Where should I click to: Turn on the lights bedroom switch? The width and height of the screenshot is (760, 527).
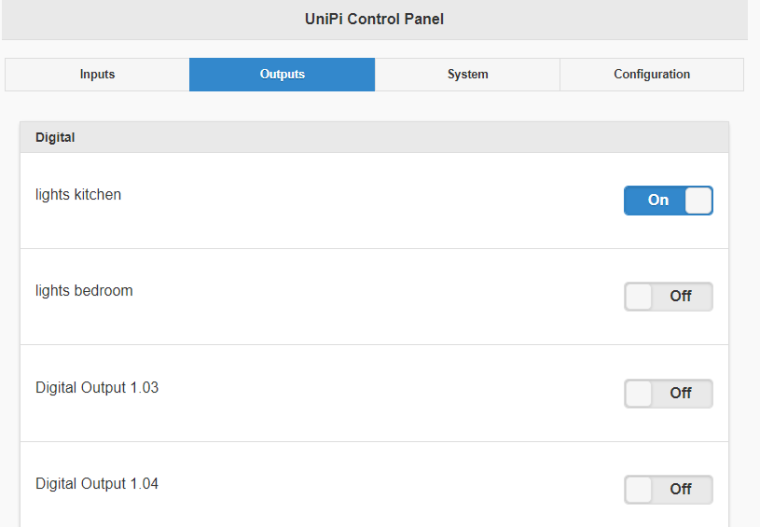tap(668, 297)
